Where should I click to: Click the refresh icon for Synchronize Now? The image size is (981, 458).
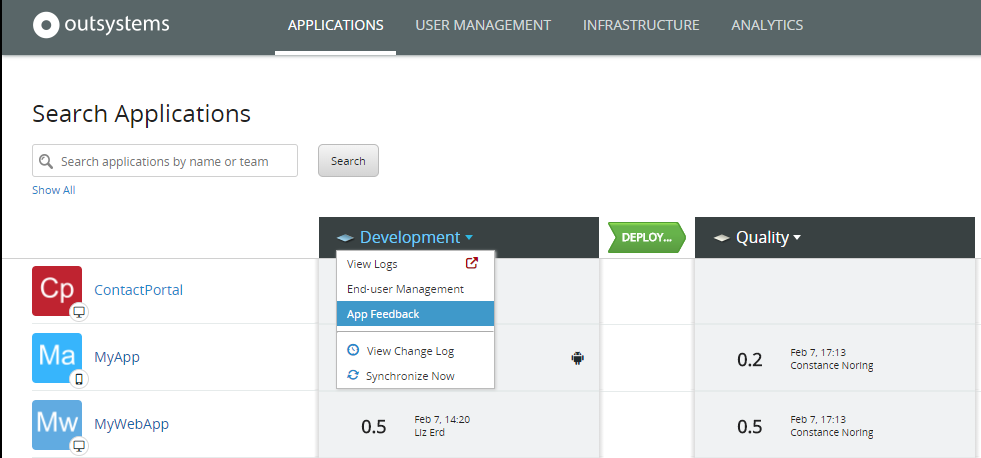[x=352, y=376]
